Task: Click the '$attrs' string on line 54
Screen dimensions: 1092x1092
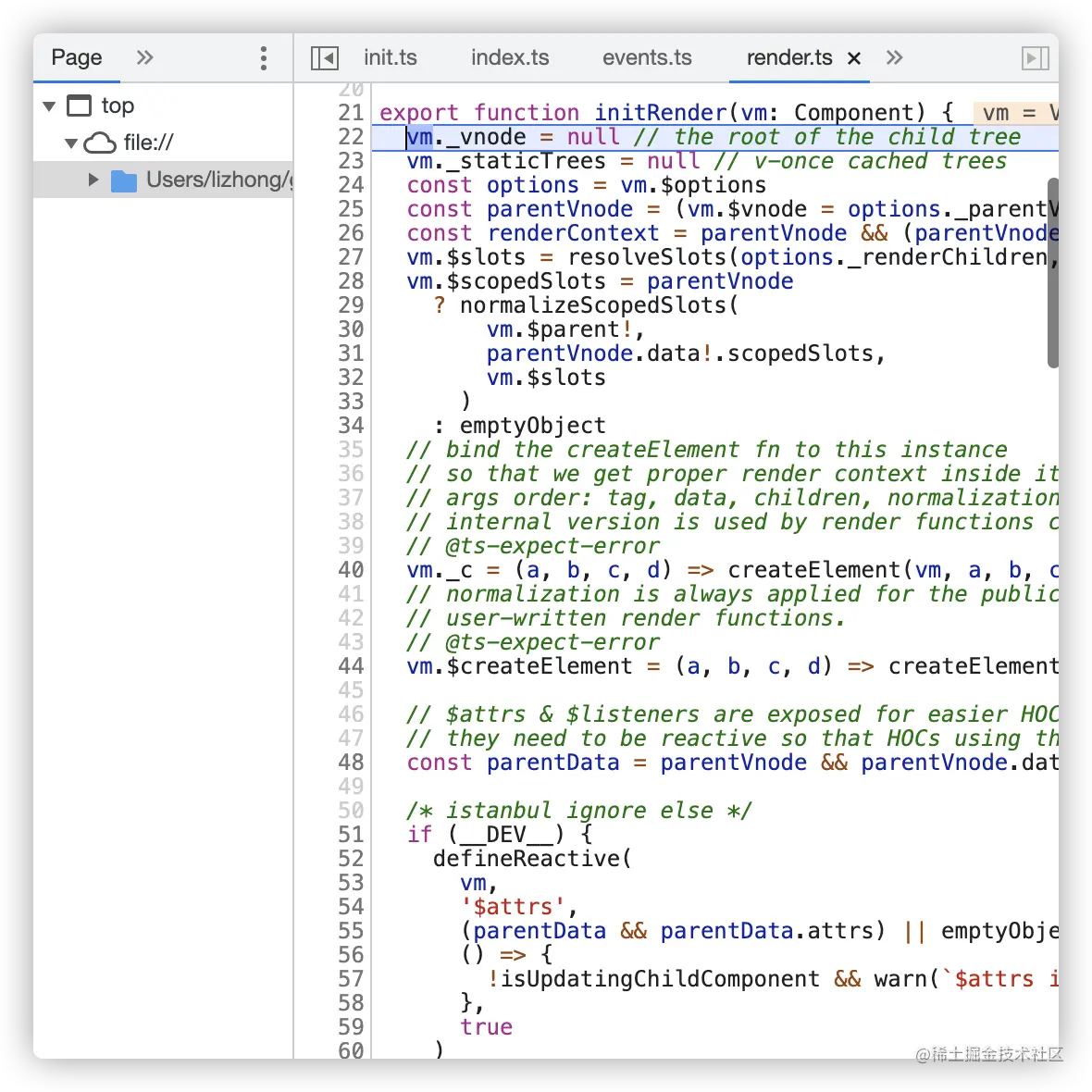Action: (513, 907)
